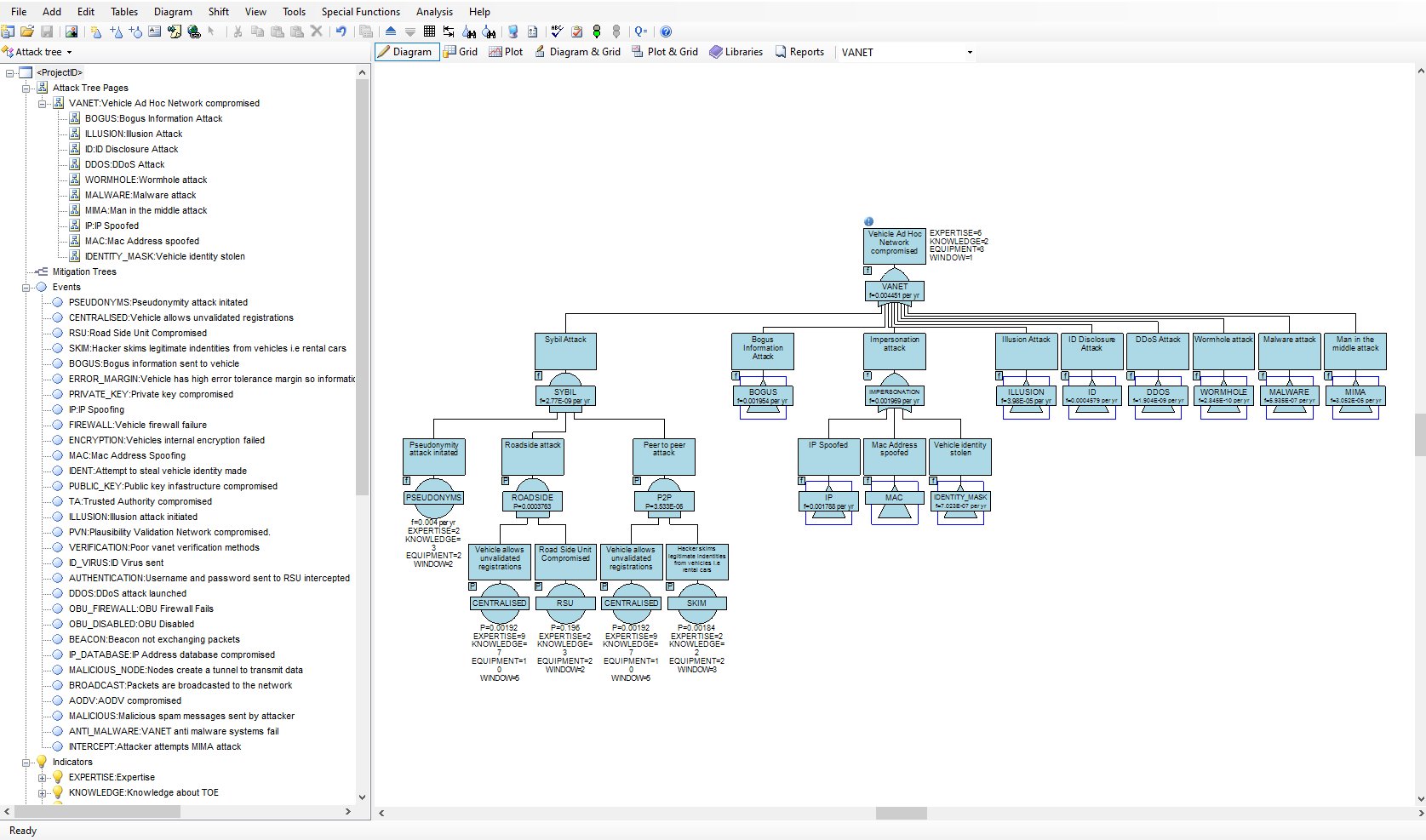1426x840 pixels.
Task: Click the globe with link icon
Action: [x=194, y=31]
